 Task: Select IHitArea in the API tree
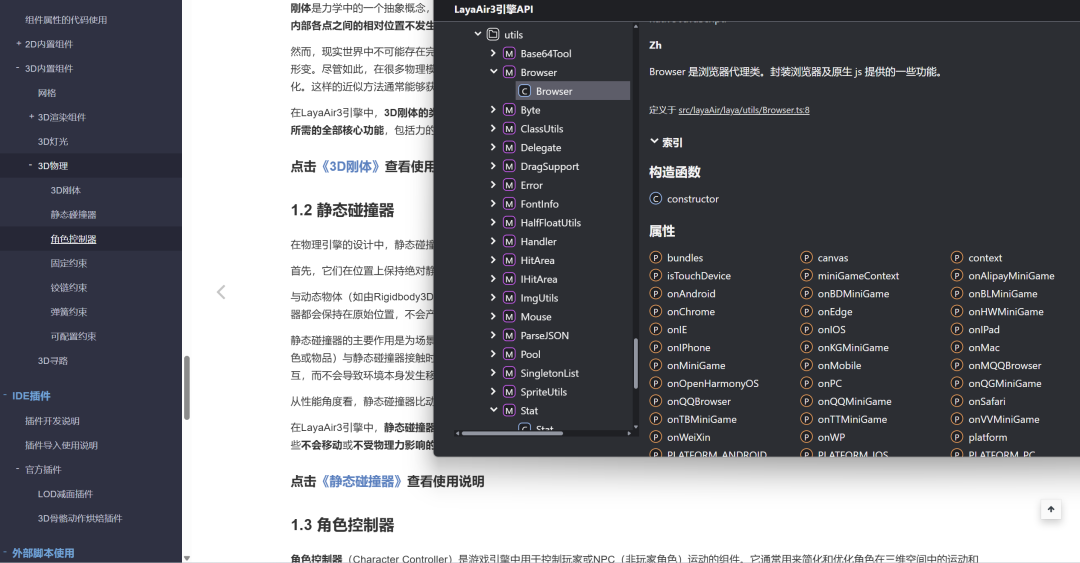pos(539,279)
